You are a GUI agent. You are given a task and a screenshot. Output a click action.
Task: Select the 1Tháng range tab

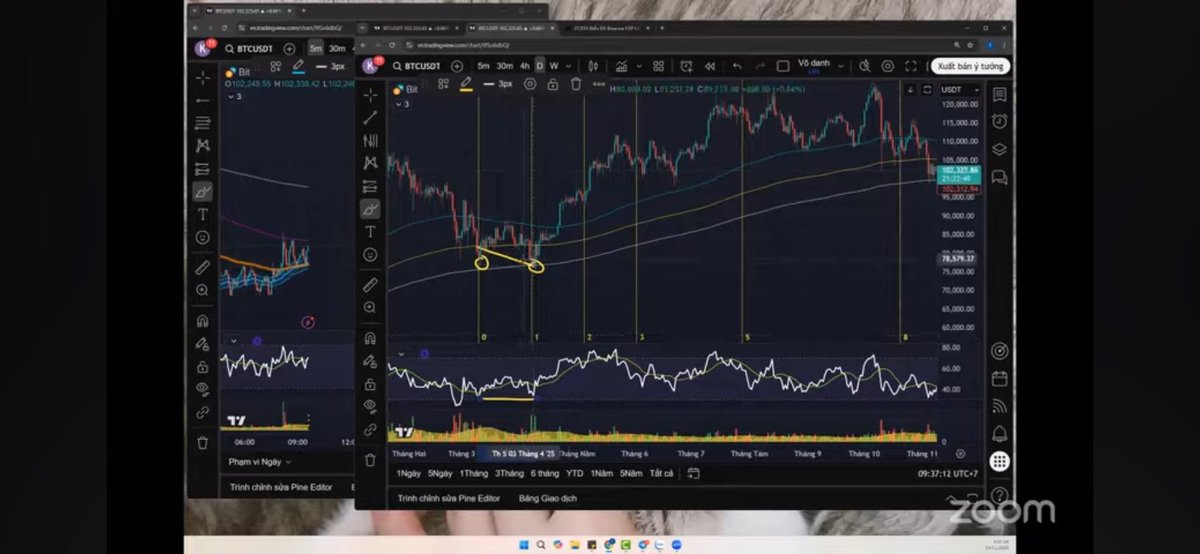[x=474, y=473]
